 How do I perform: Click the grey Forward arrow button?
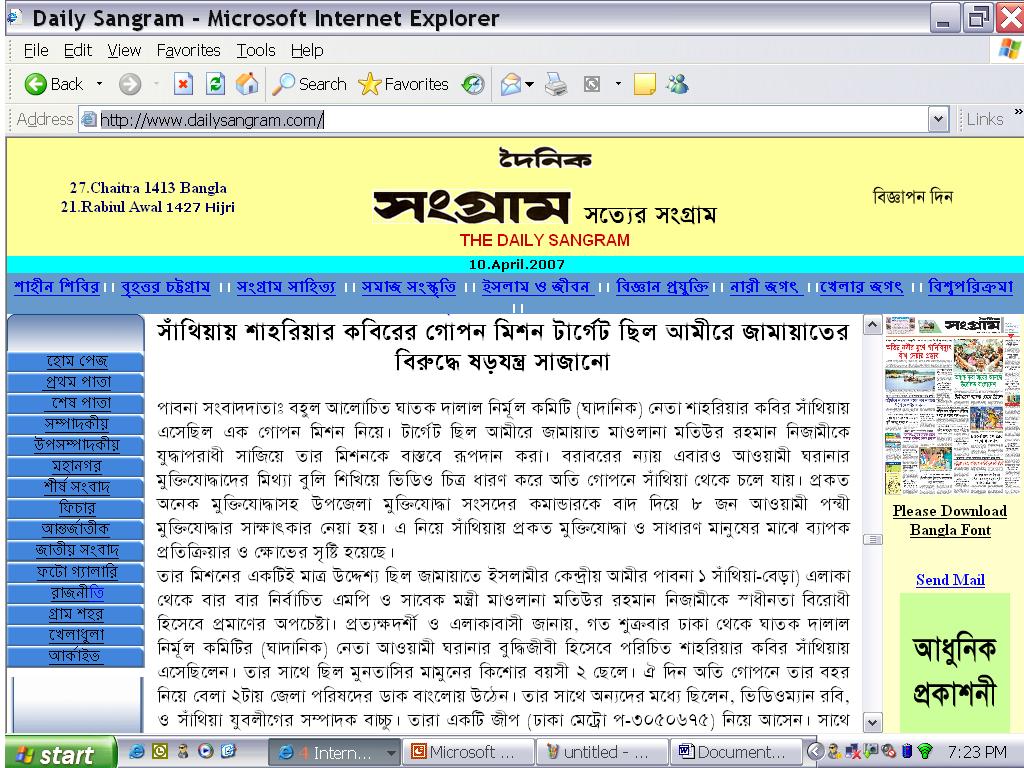(x=130, y=84)
